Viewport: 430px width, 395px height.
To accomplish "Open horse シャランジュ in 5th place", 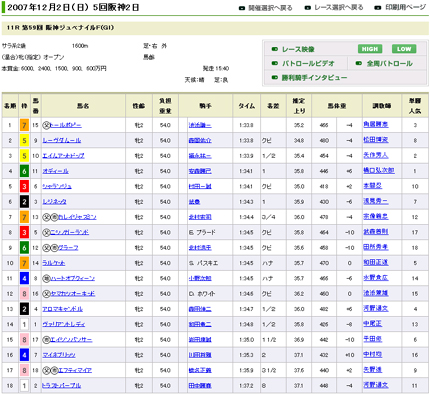I will pyautogui.click(x=57, y=187).
